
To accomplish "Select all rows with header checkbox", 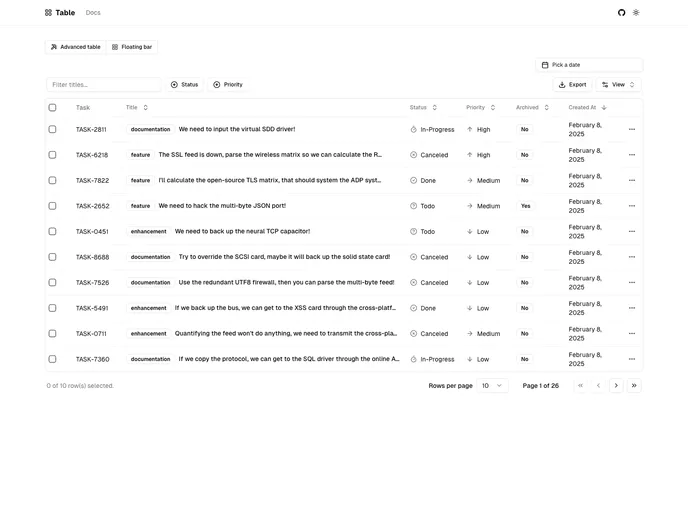I will click(x=53, y=107).
